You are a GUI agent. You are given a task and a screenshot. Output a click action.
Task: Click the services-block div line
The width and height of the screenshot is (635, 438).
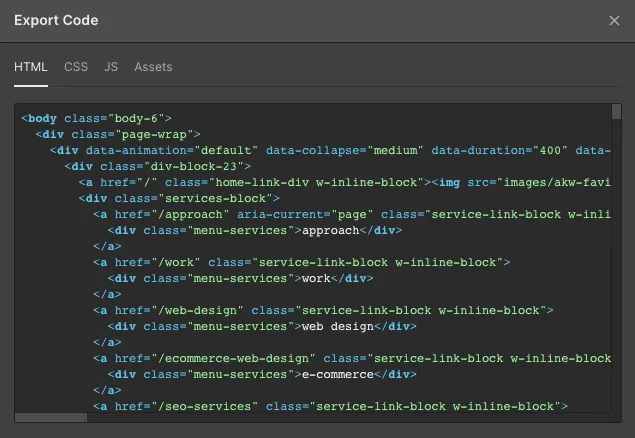click(179, 198)
